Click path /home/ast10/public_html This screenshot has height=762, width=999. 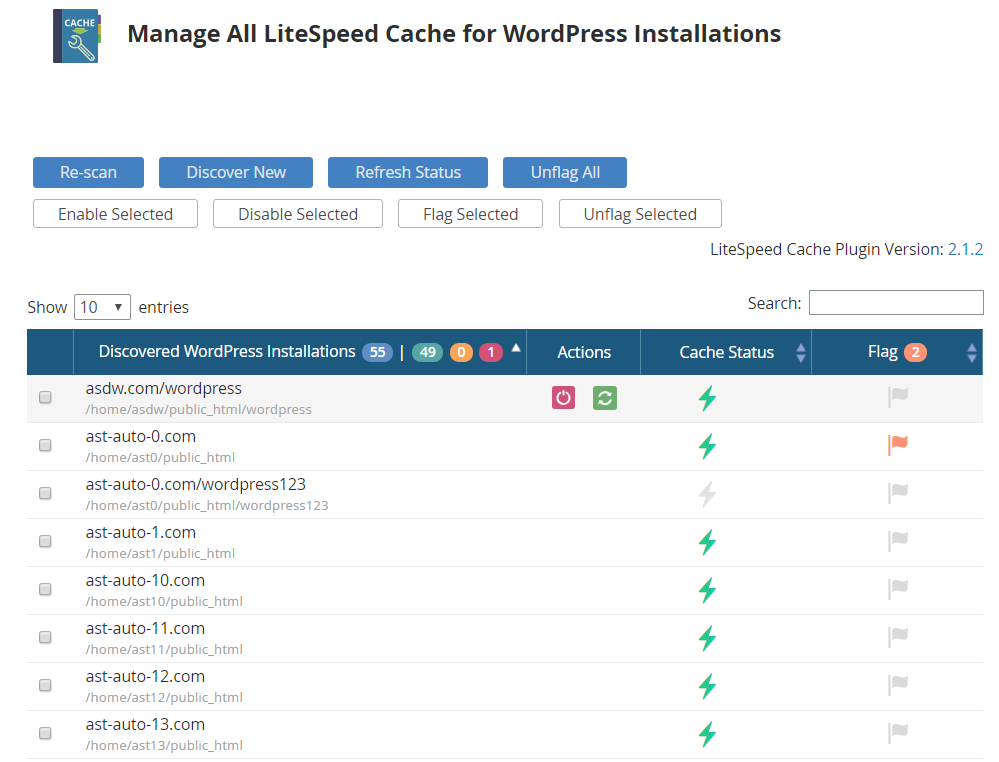[164, 601]
